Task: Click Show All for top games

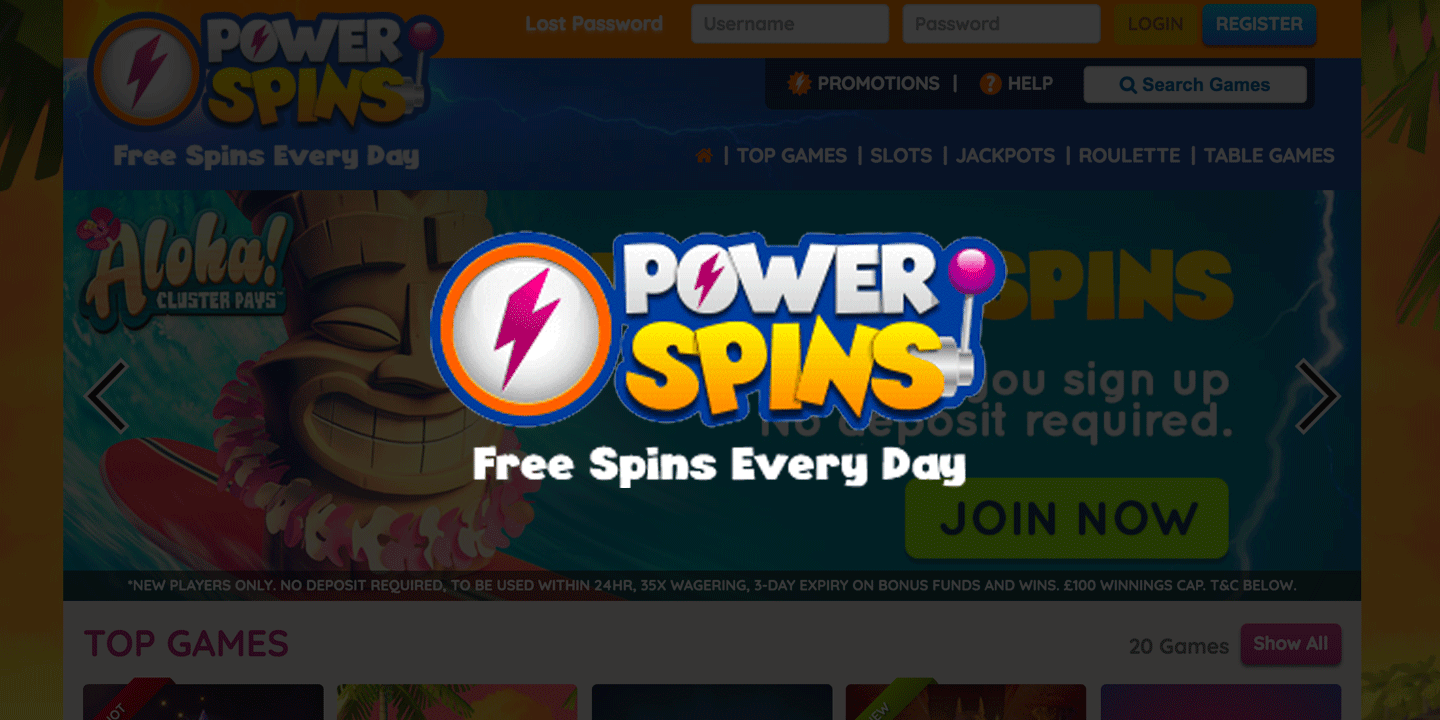Action: pos(1291,644)
